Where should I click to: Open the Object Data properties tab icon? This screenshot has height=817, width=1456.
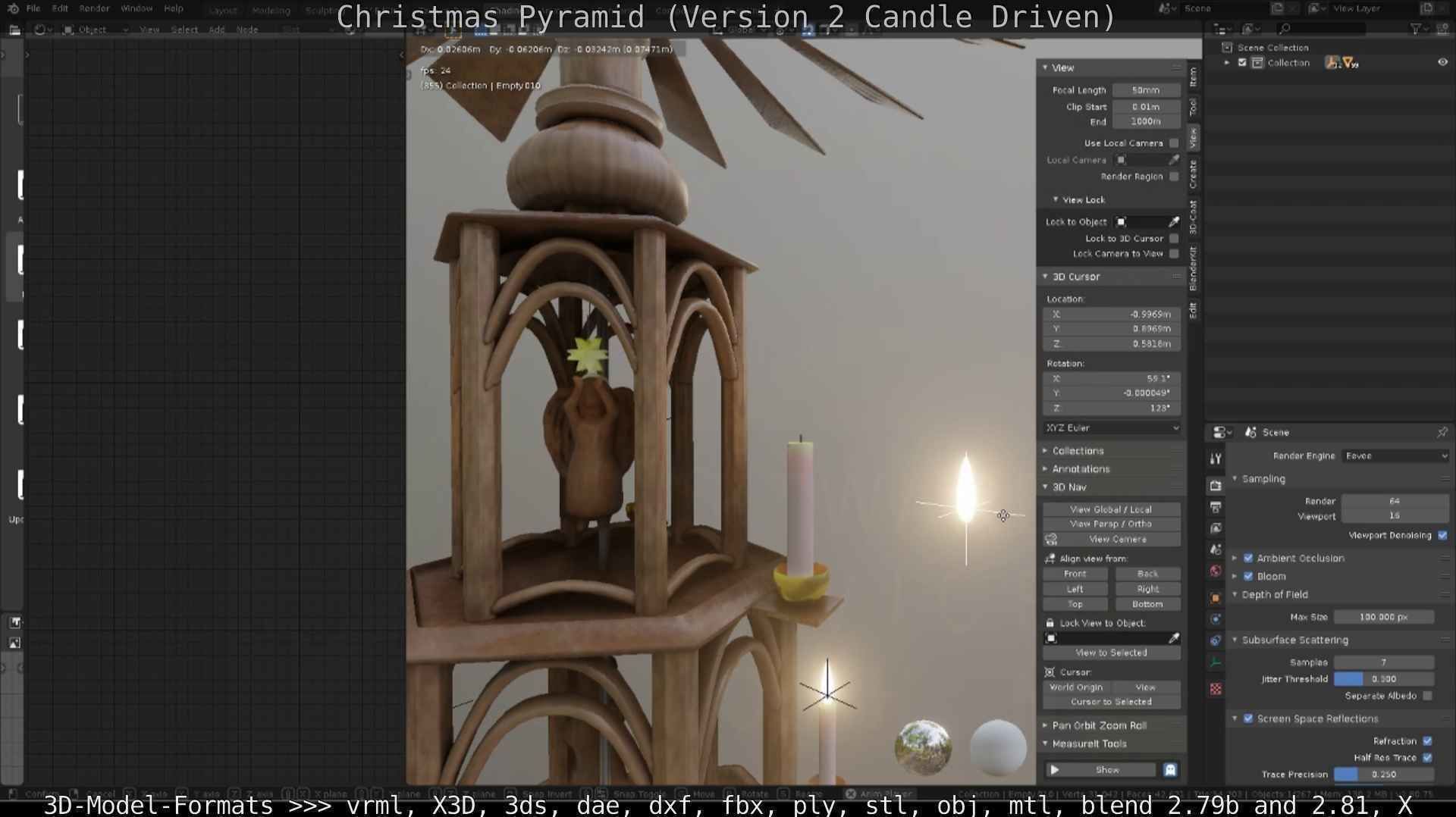tap(1216, 662)
